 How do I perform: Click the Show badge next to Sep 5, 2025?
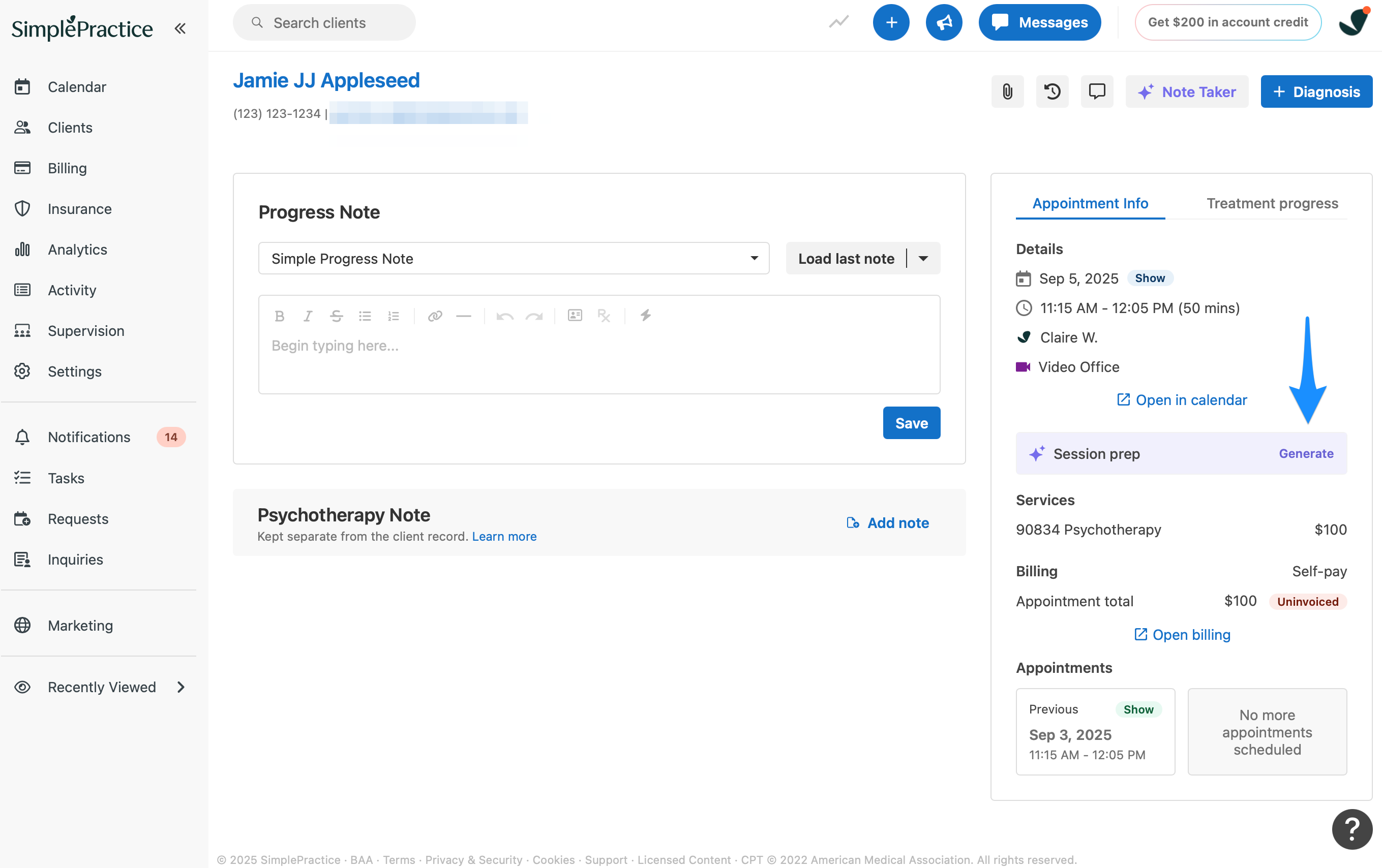tap(1150, 278)
